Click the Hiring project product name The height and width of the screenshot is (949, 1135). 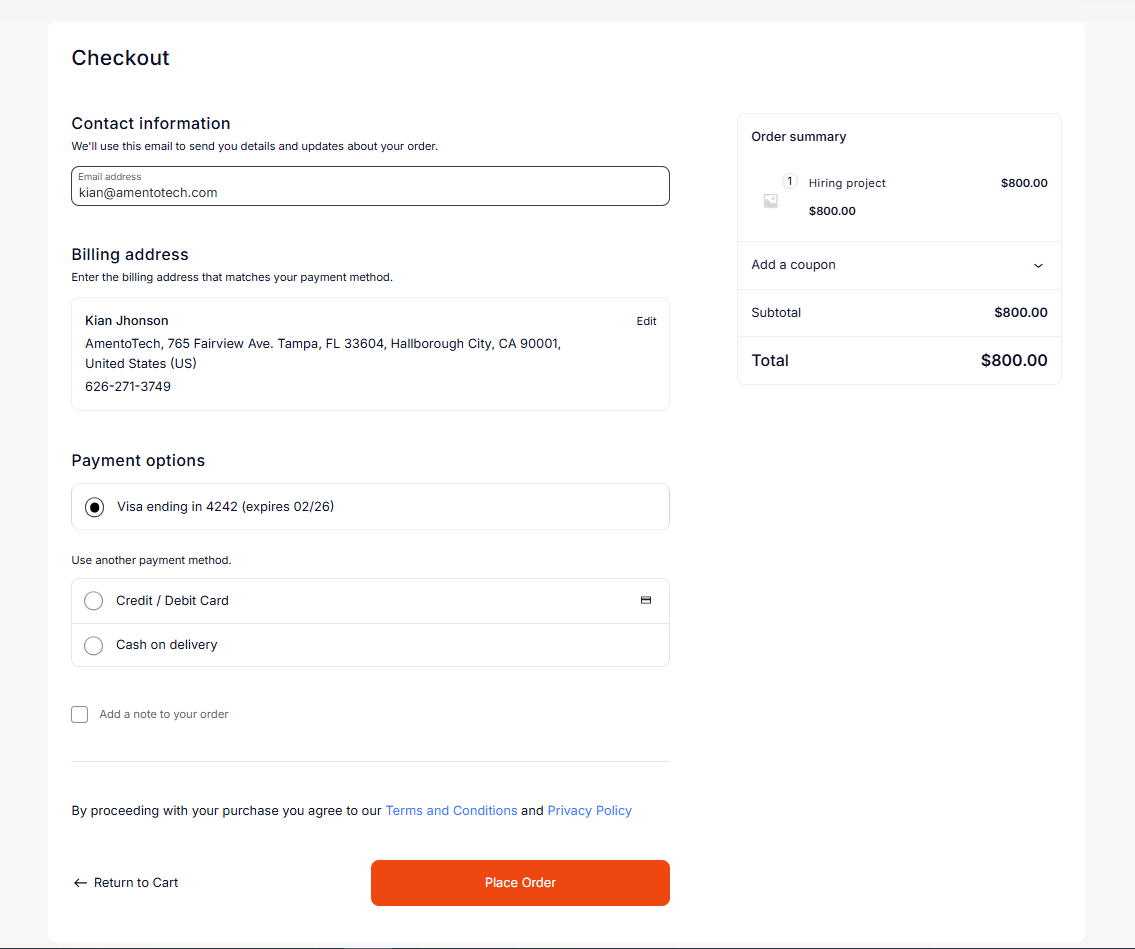pyautogui.click(x=847, y=183)
